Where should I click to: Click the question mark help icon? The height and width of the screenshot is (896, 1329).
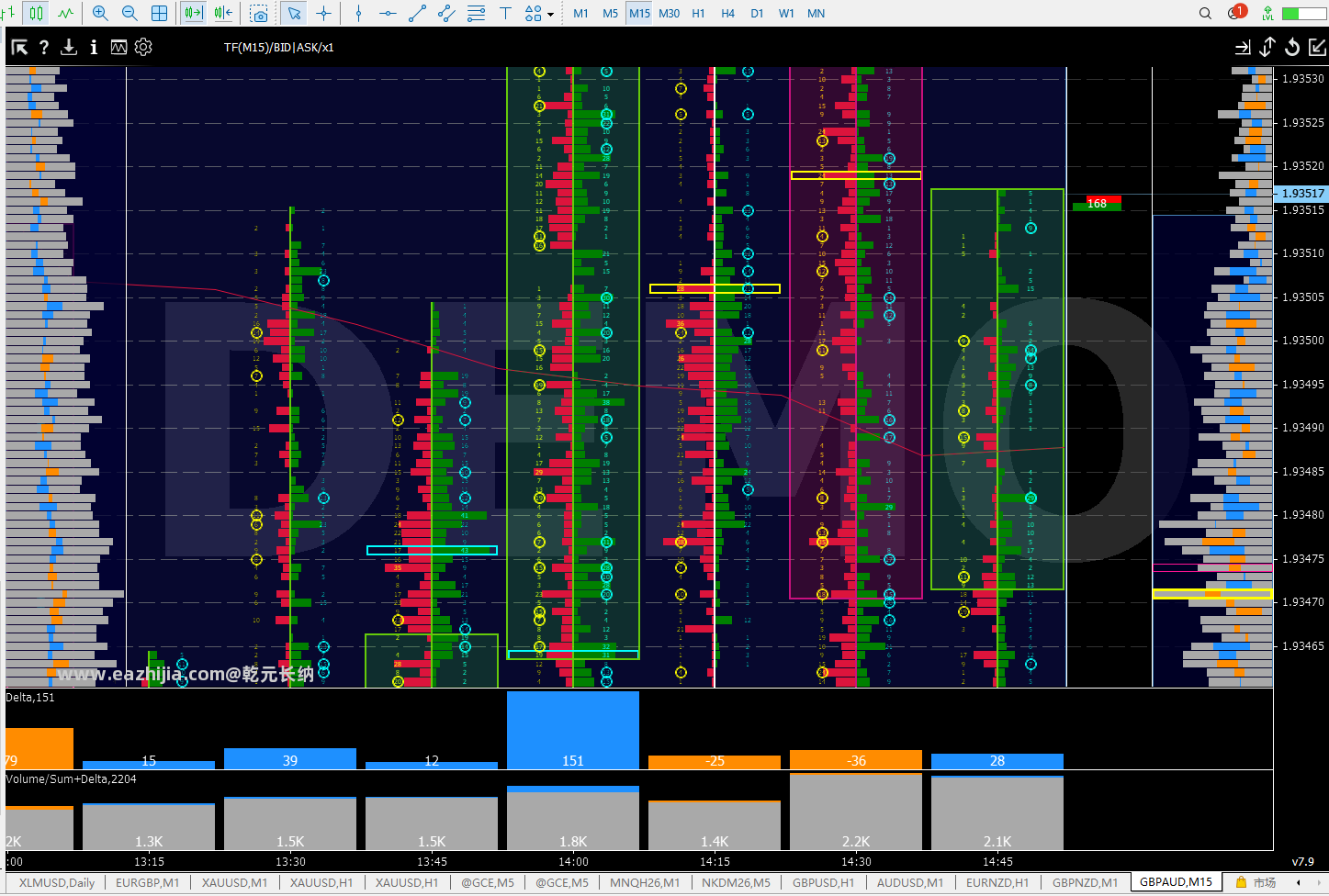point(43,47)
